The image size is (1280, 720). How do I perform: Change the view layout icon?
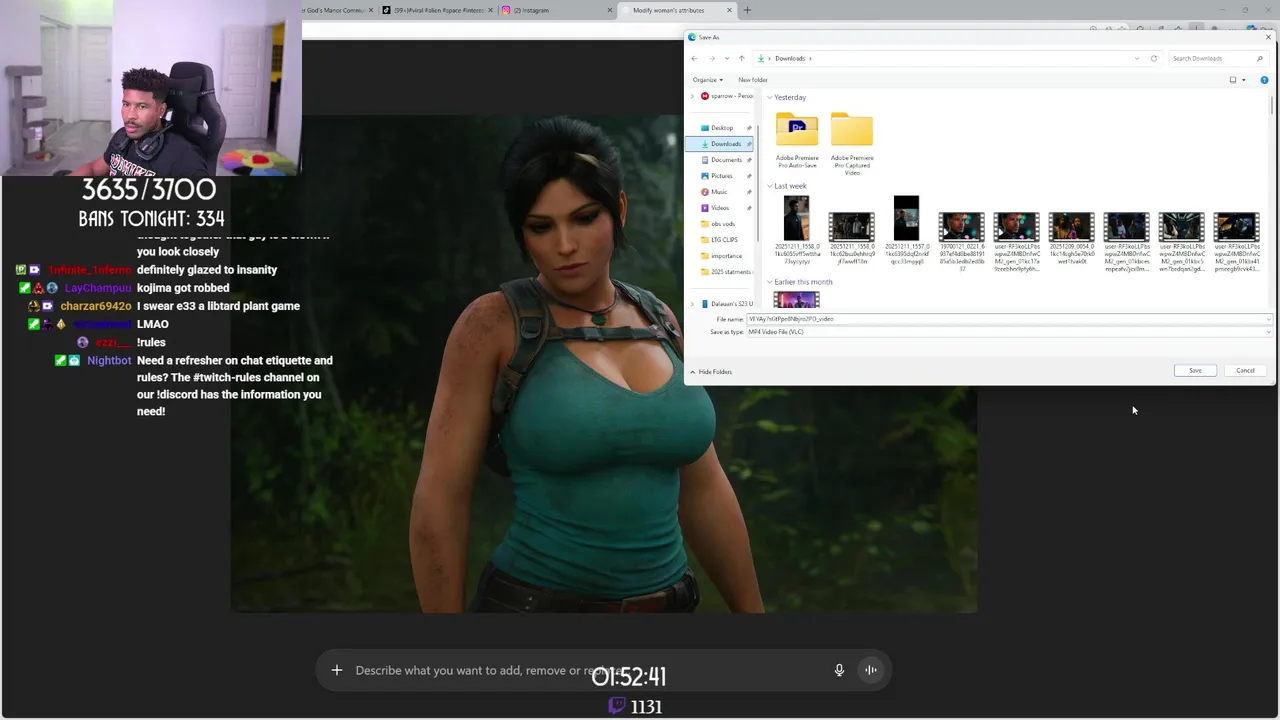[x=1233, y=80]
